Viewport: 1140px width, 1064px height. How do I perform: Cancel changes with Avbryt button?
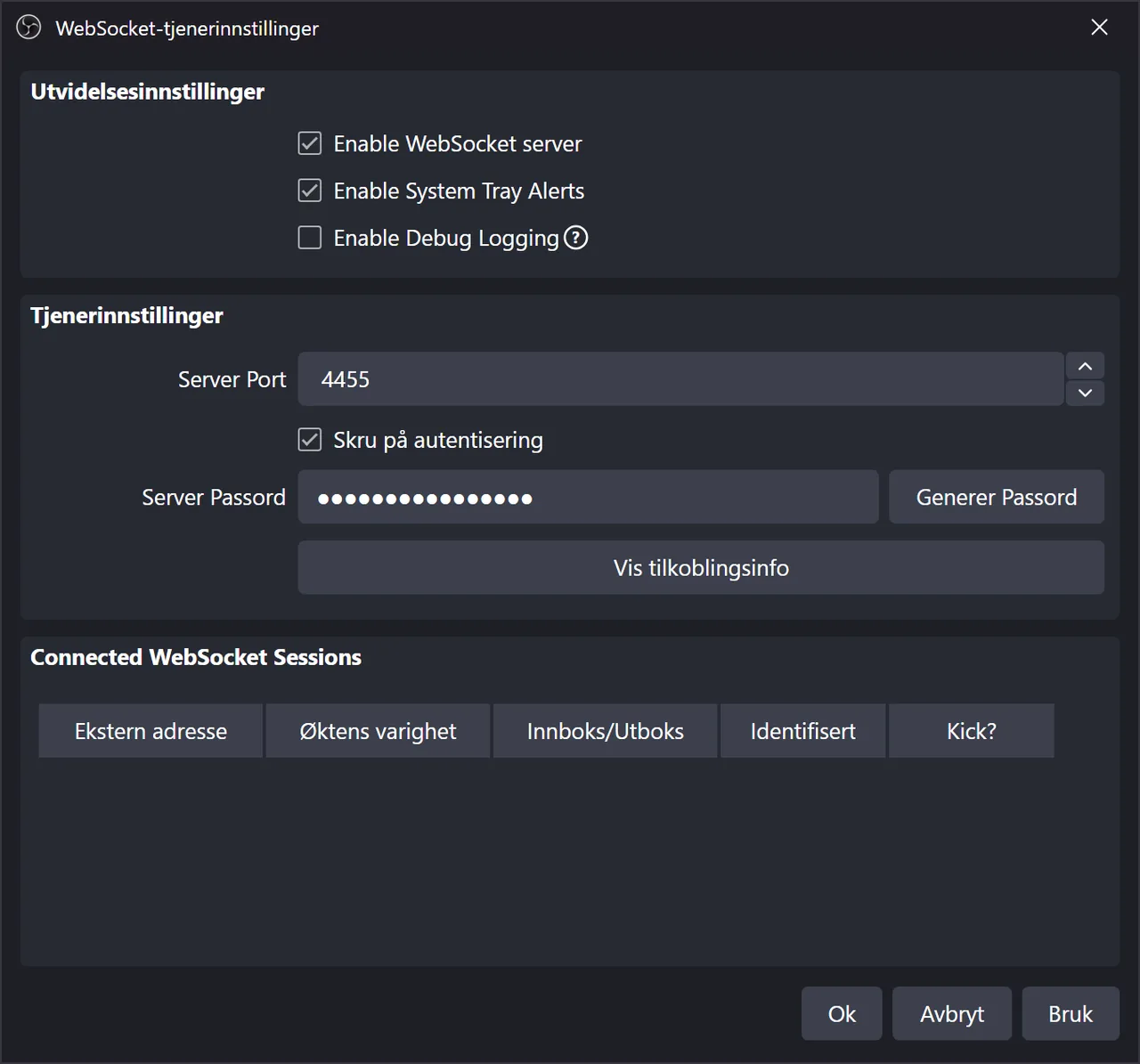tap(952, 1013)
